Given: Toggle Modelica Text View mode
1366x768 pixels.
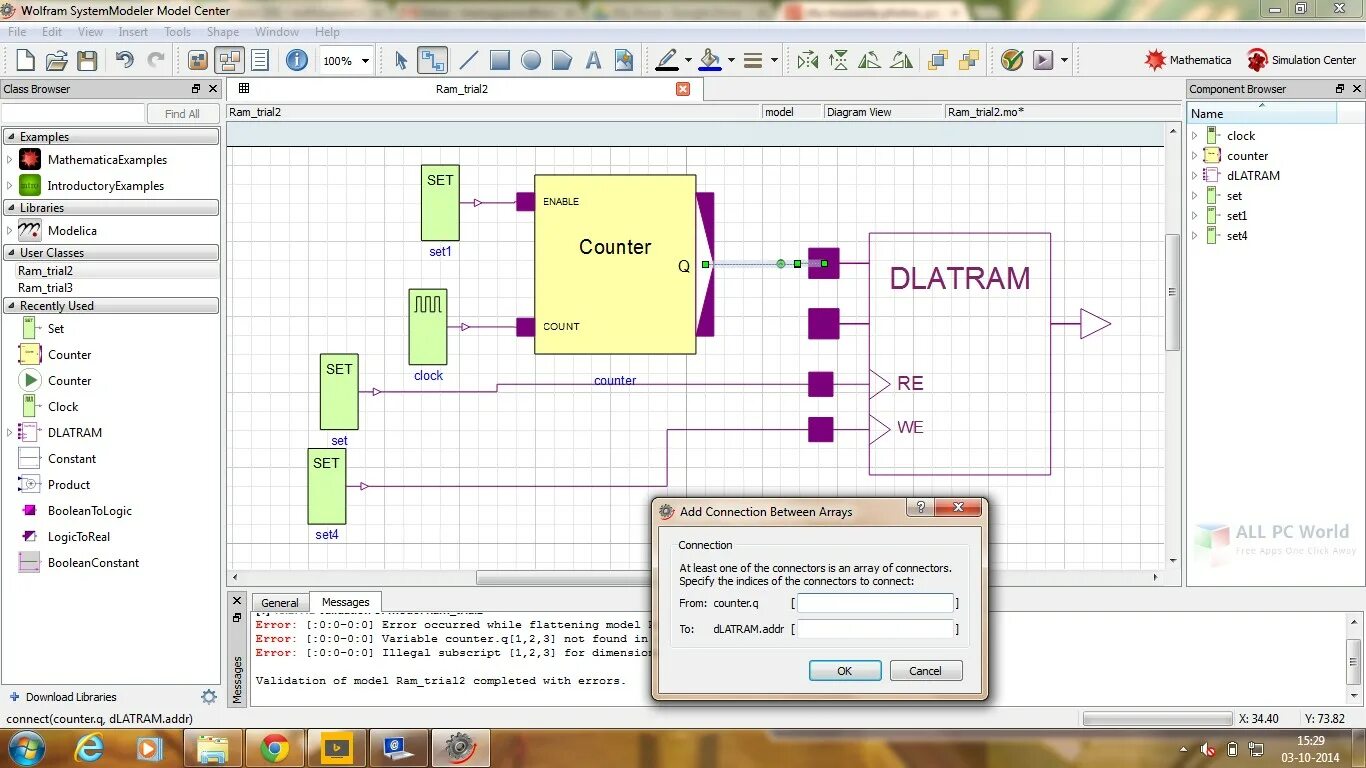Looking at the screenshot, I should pyautogui.click(x=260, y=60).
